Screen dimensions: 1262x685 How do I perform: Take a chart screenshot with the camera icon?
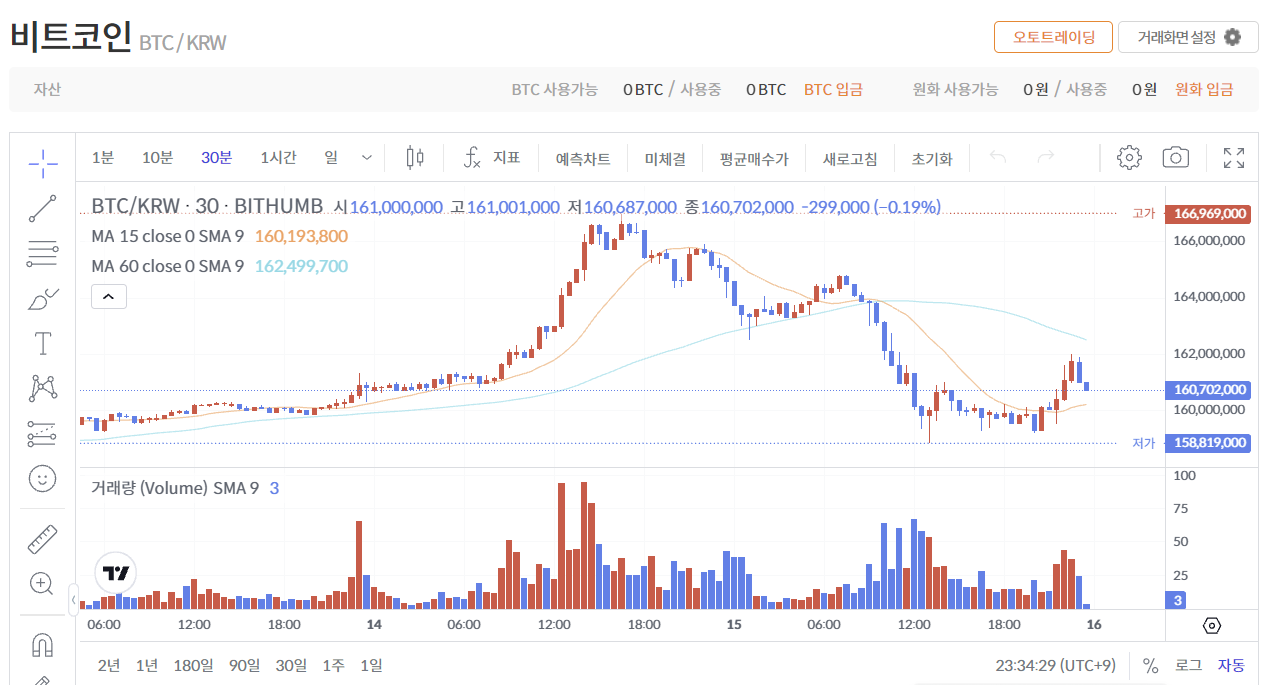[1175, 157]
